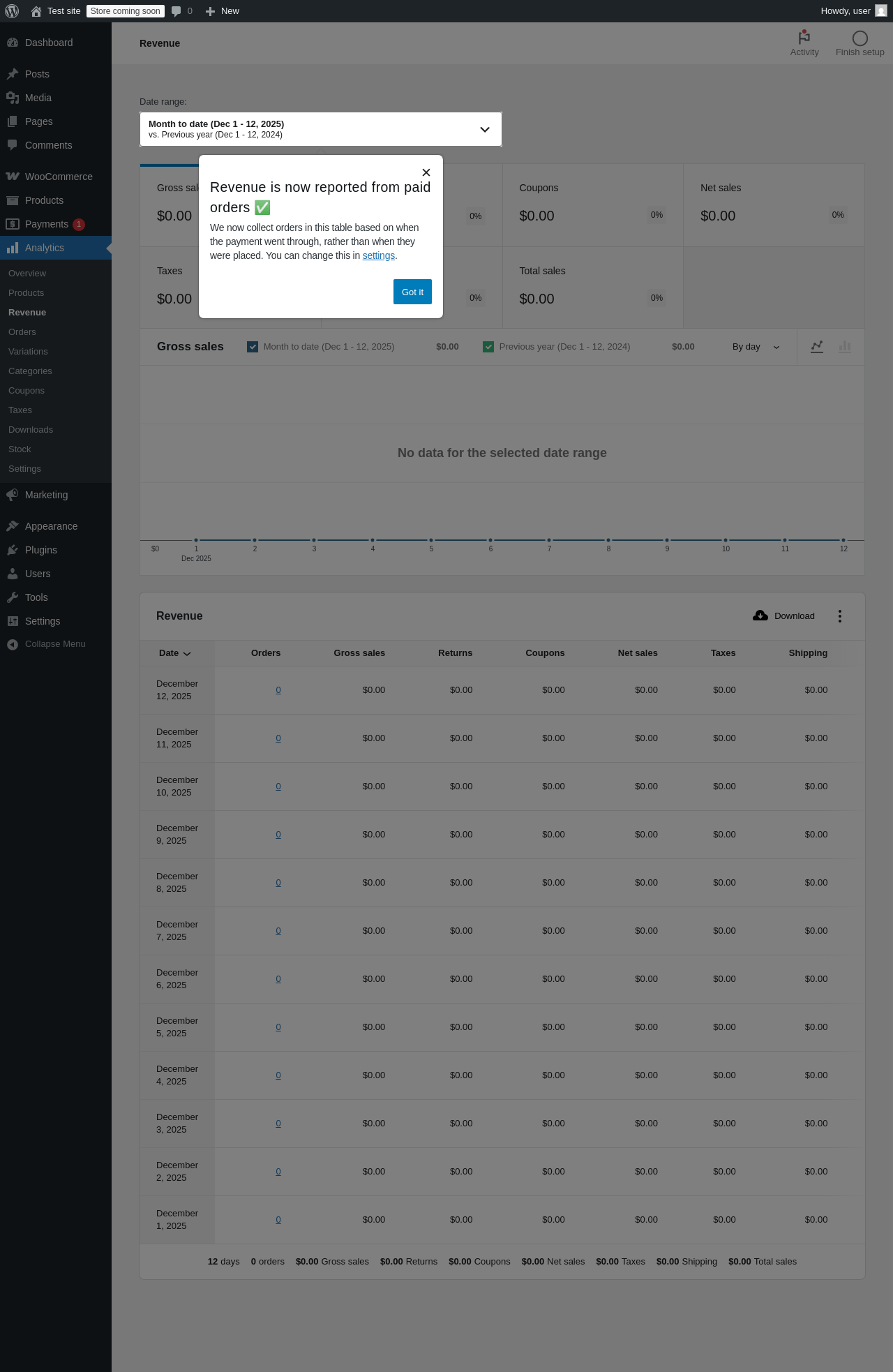Follow the settings link in popover

point(379,255)
